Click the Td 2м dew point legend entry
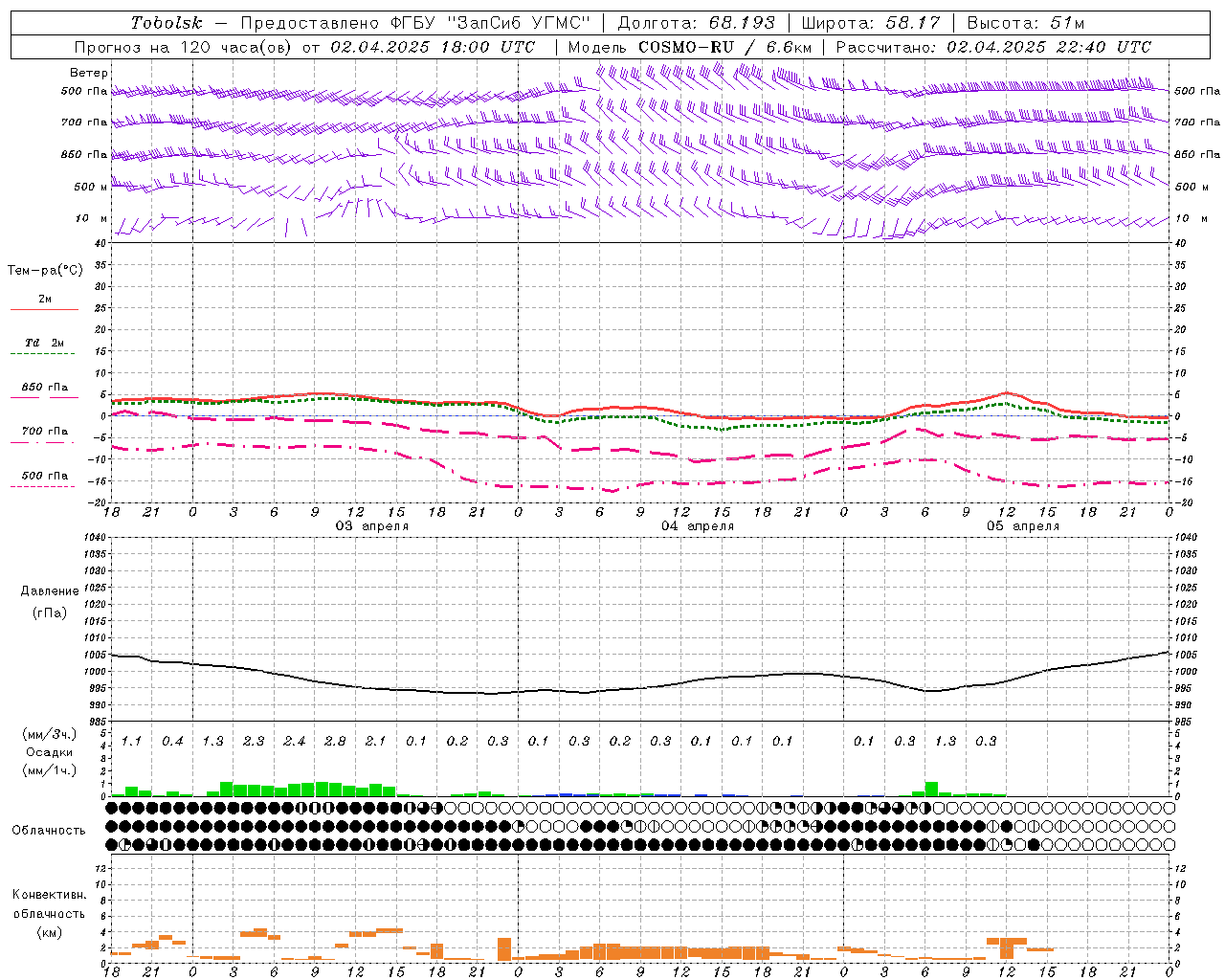Screen dimensions: 1225x980 coord(44,343)
